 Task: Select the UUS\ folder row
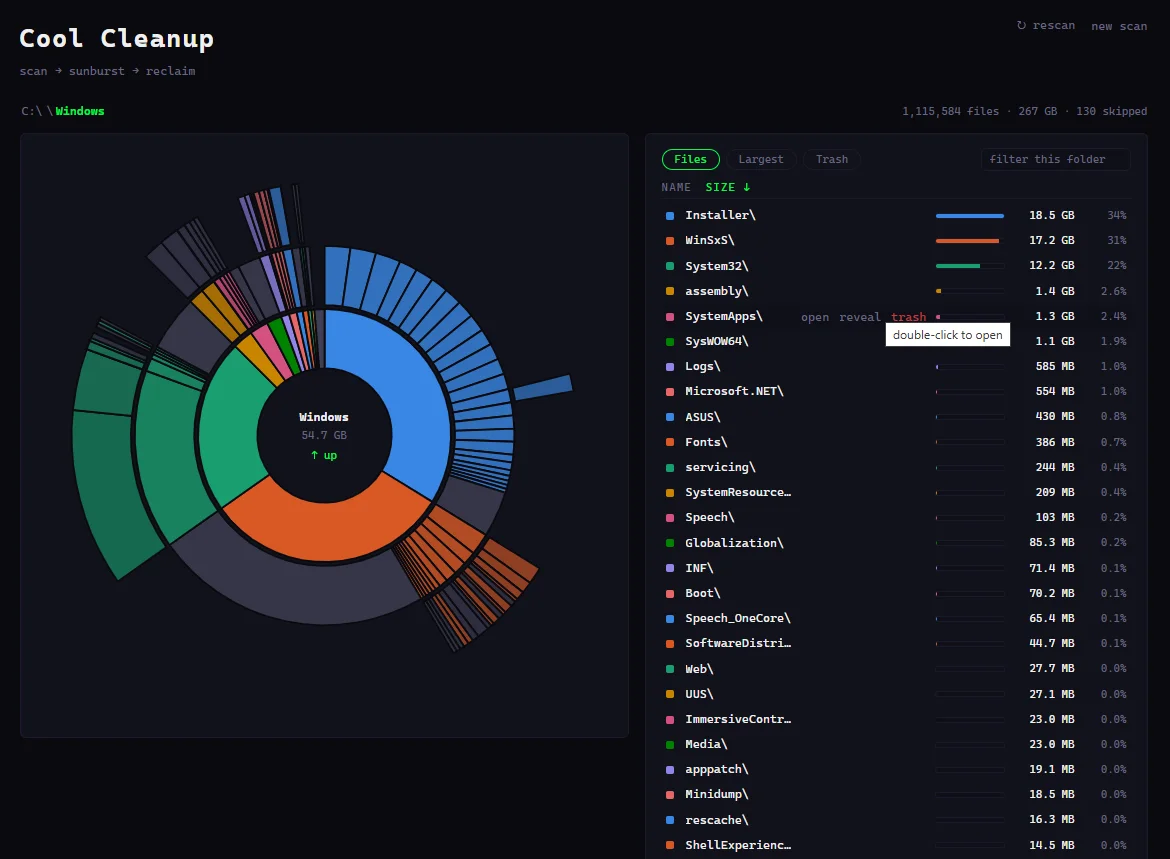[895, 694]
